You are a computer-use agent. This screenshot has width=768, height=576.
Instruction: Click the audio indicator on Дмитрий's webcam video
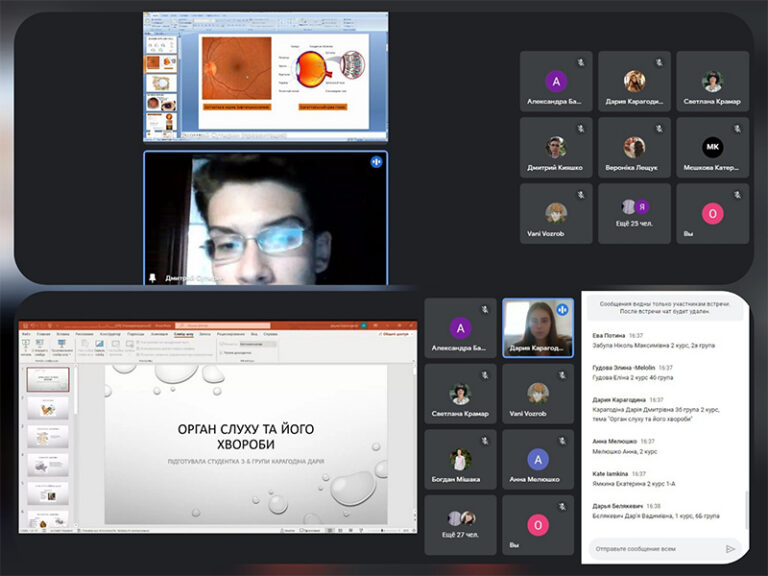[377, 161]
